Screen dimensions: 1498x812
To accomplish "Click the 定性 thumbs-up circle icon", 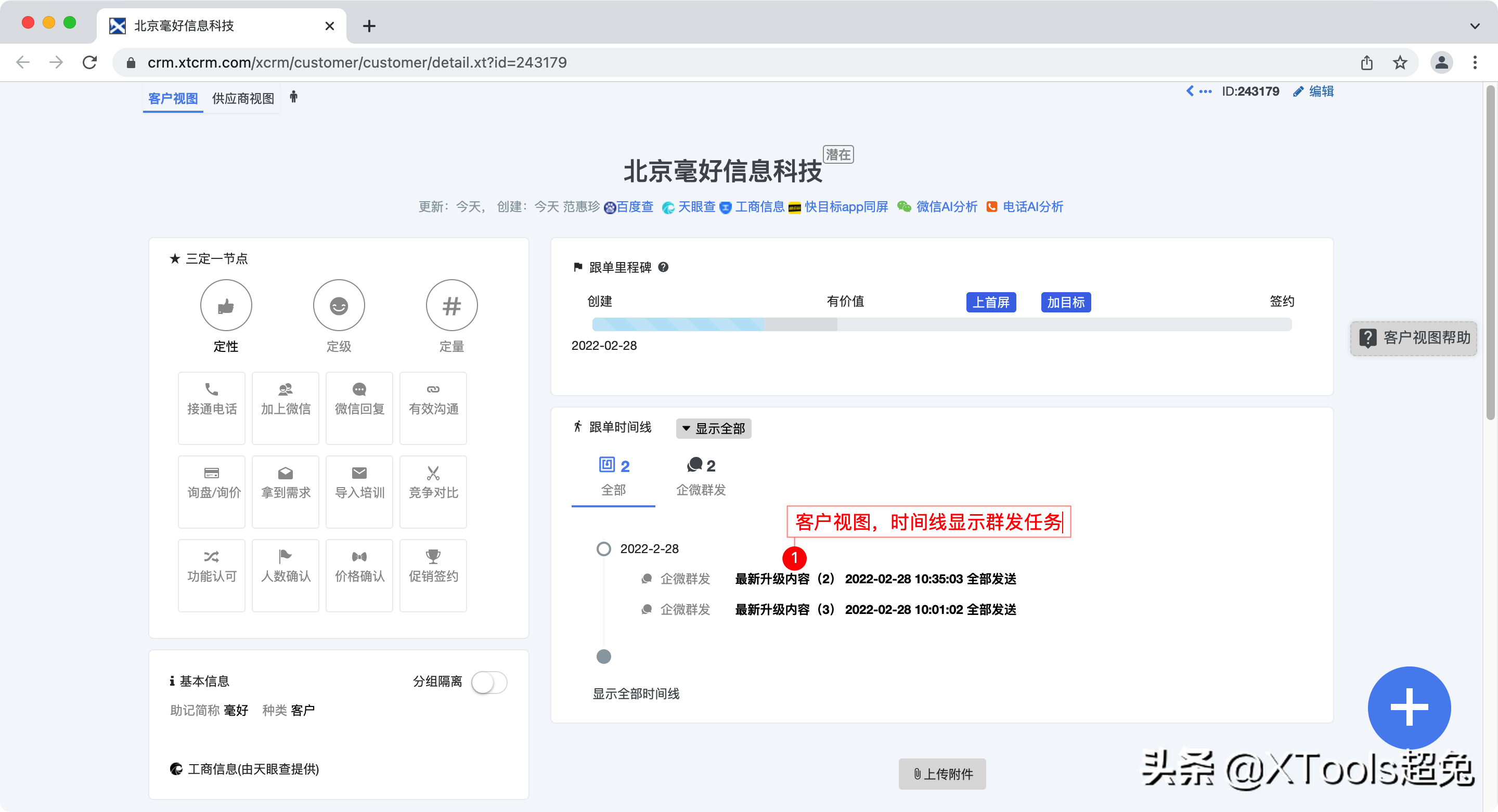I will [x=226, y=305].
